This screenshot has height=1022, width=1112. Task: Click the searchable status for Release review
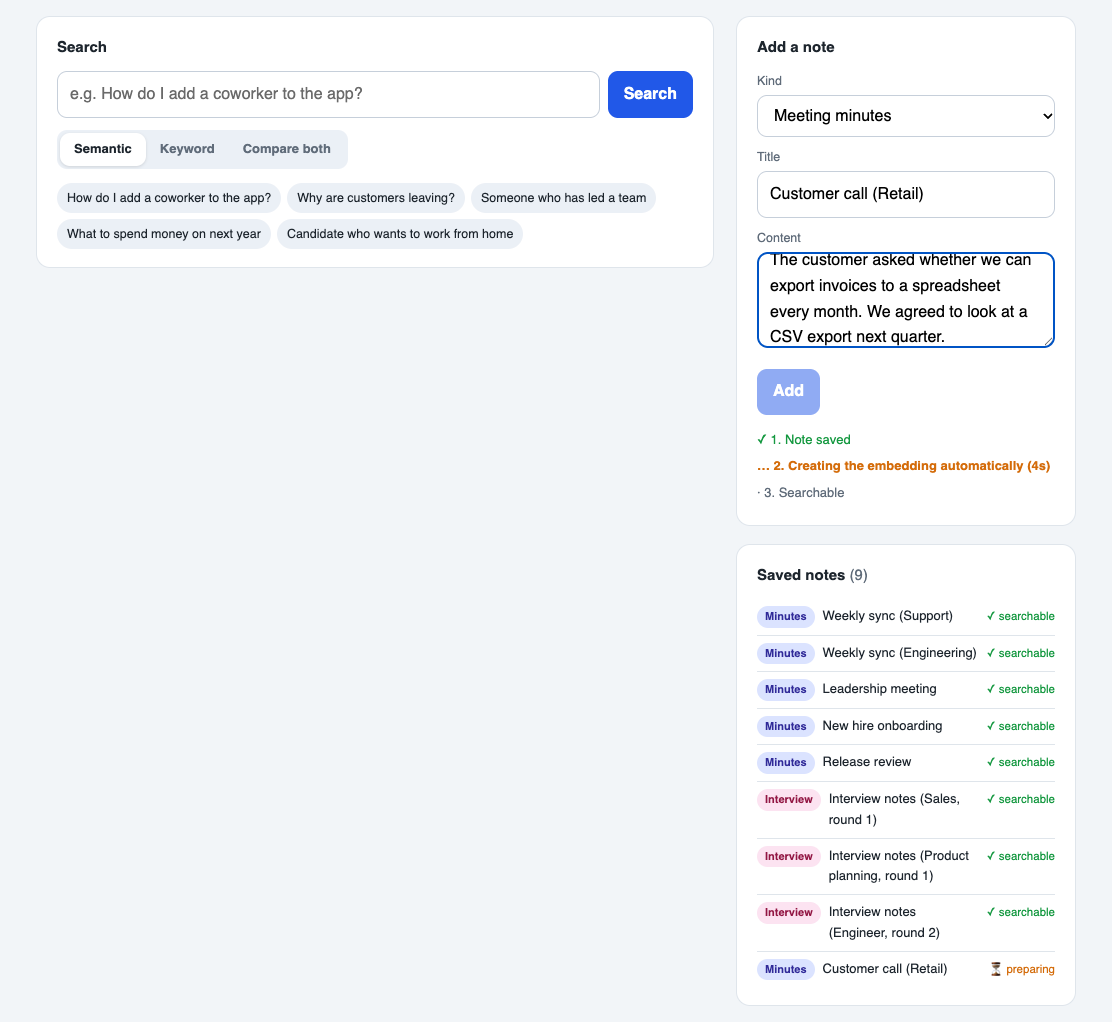point(1021,762)
